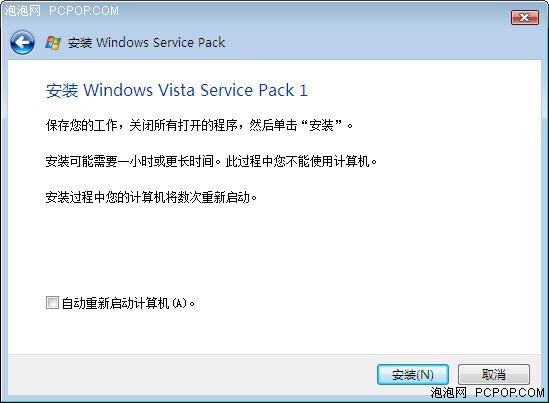Click the 安装 Windows Service Pack window title
This screenshot has height=403, width=549.
click(x=146, y=43)
